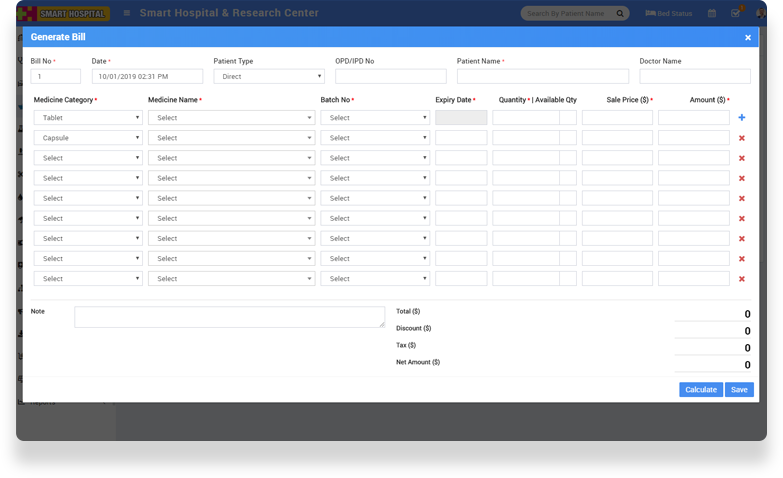The image size is (783, 478).
Task: Expand the Tablet medicine category dropdown
Action: point(88,118)
